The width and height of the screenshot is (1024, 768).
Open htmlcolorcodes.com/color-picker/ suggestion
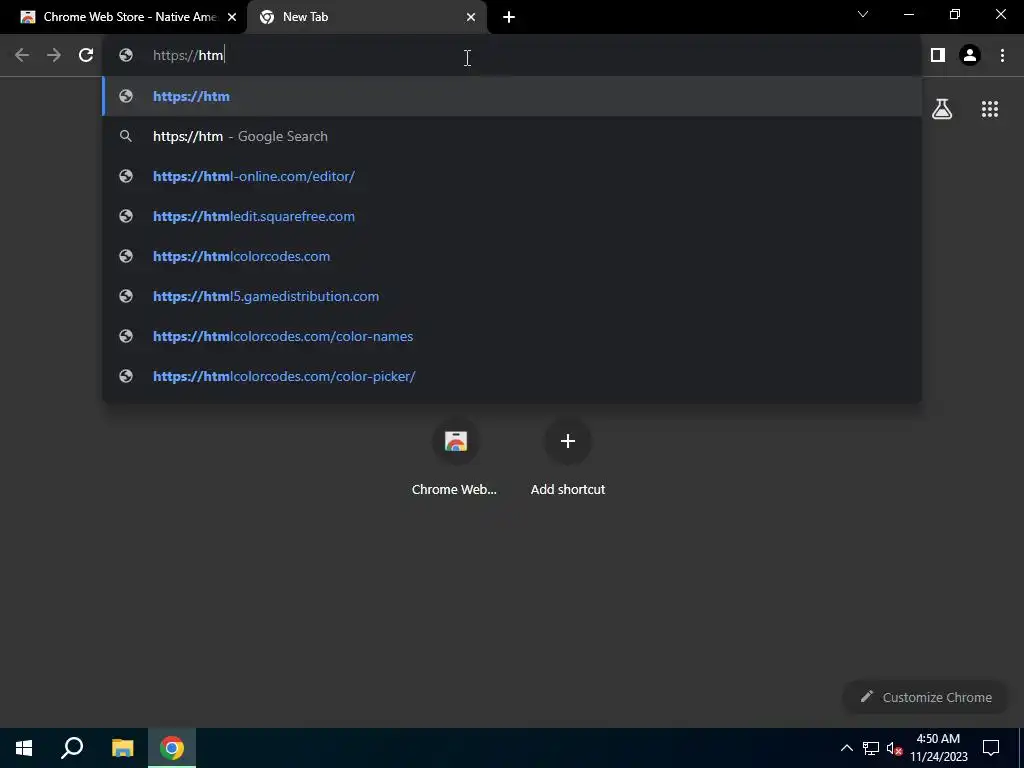512,376
